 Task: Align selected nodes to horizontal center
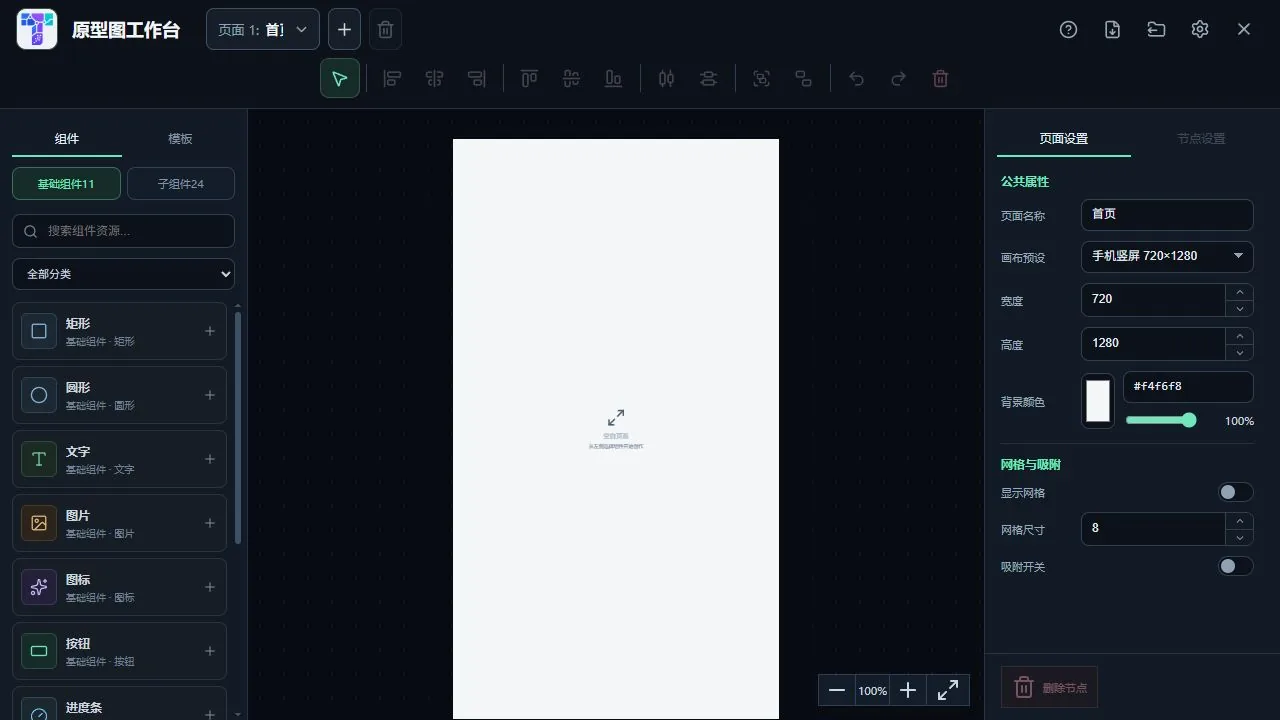(434, 79)
